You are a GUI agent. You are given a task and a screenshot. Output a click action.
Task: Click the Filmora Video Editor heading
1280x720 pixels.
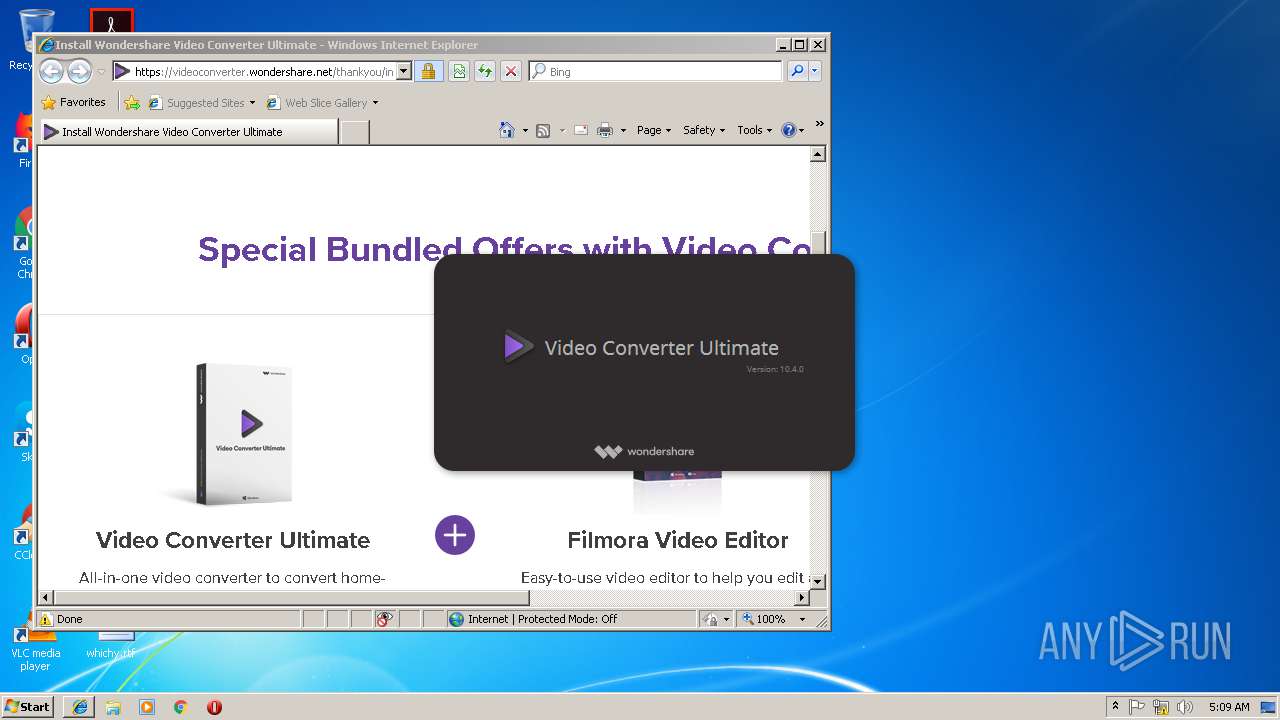click(678, 540)
